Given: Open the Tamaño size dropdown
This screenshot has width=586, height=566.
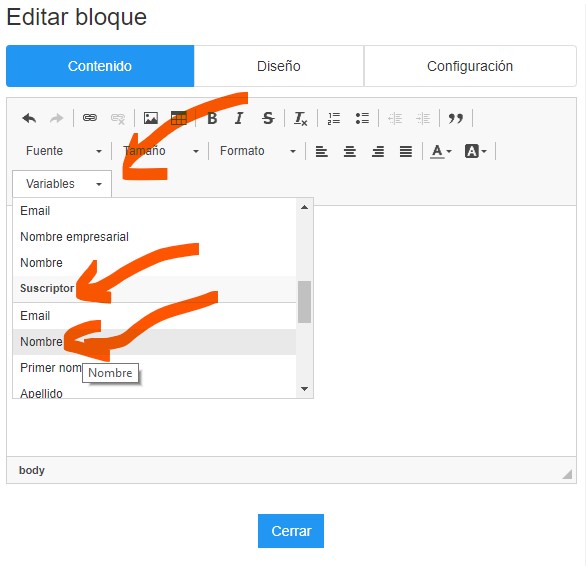Looking at the screenshot, I should pos(160,151).
